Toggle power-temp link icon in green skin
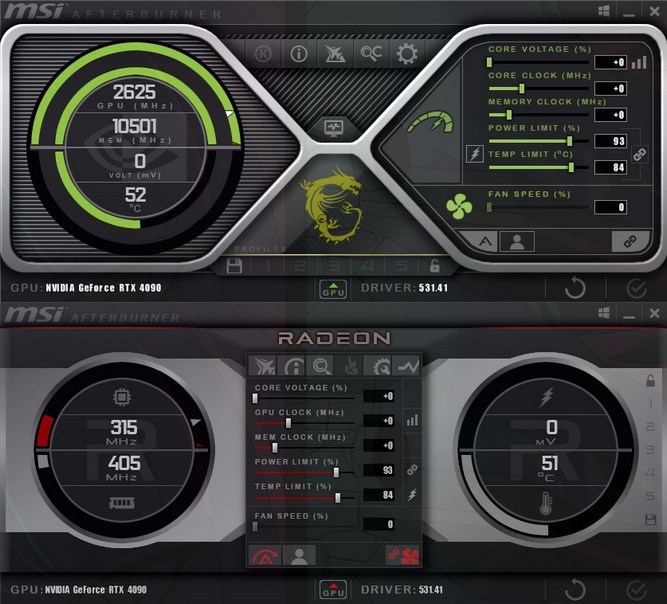The height and width of the screenshot is (604, 667). [639, 154]
